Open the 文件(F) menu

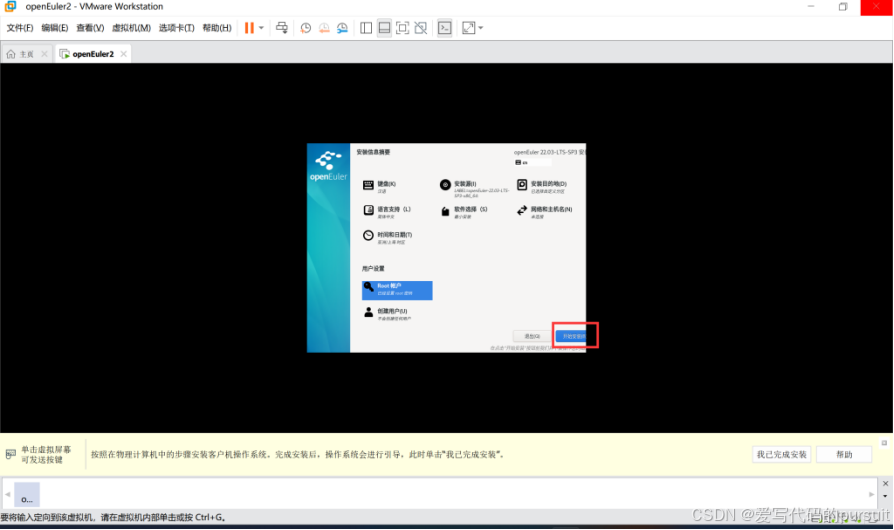19,28
